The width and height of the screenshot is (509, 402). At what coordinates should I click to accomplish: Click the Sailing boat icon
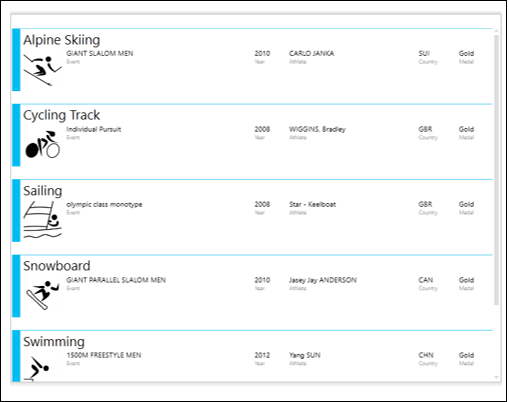point(42,220)
